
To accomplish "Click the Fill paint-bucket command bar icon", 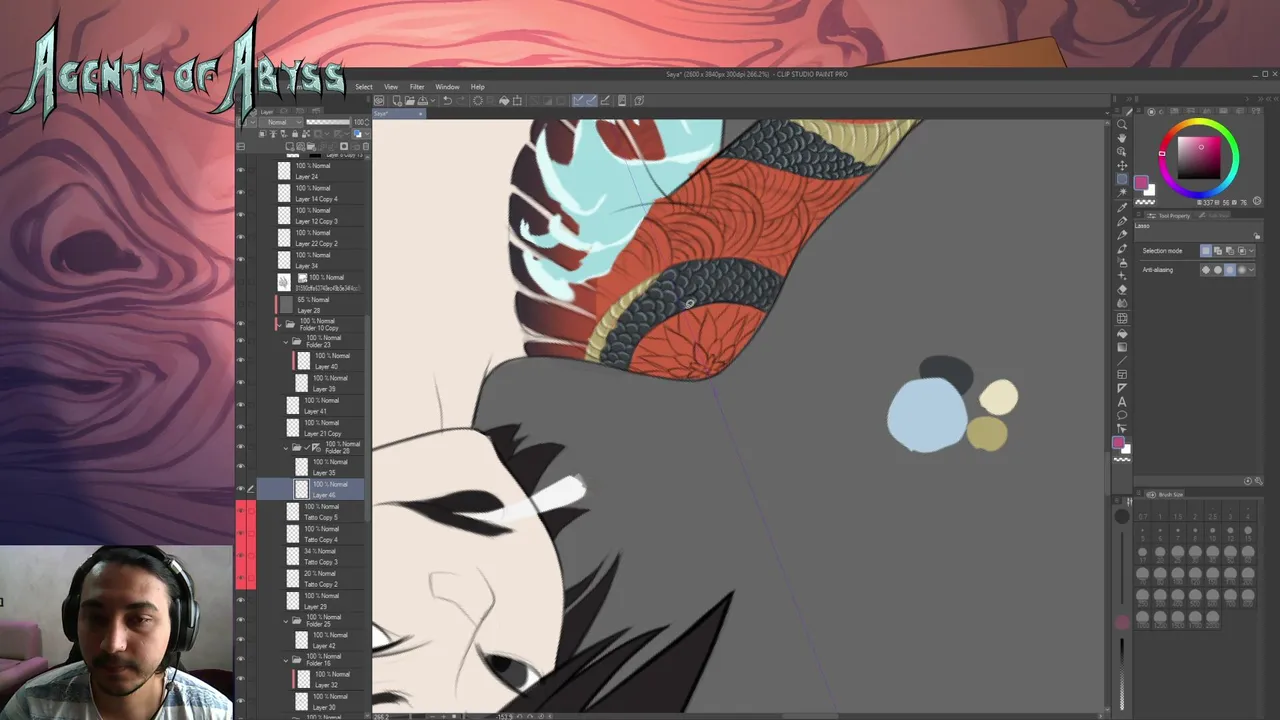I will (x=504, y=100).
